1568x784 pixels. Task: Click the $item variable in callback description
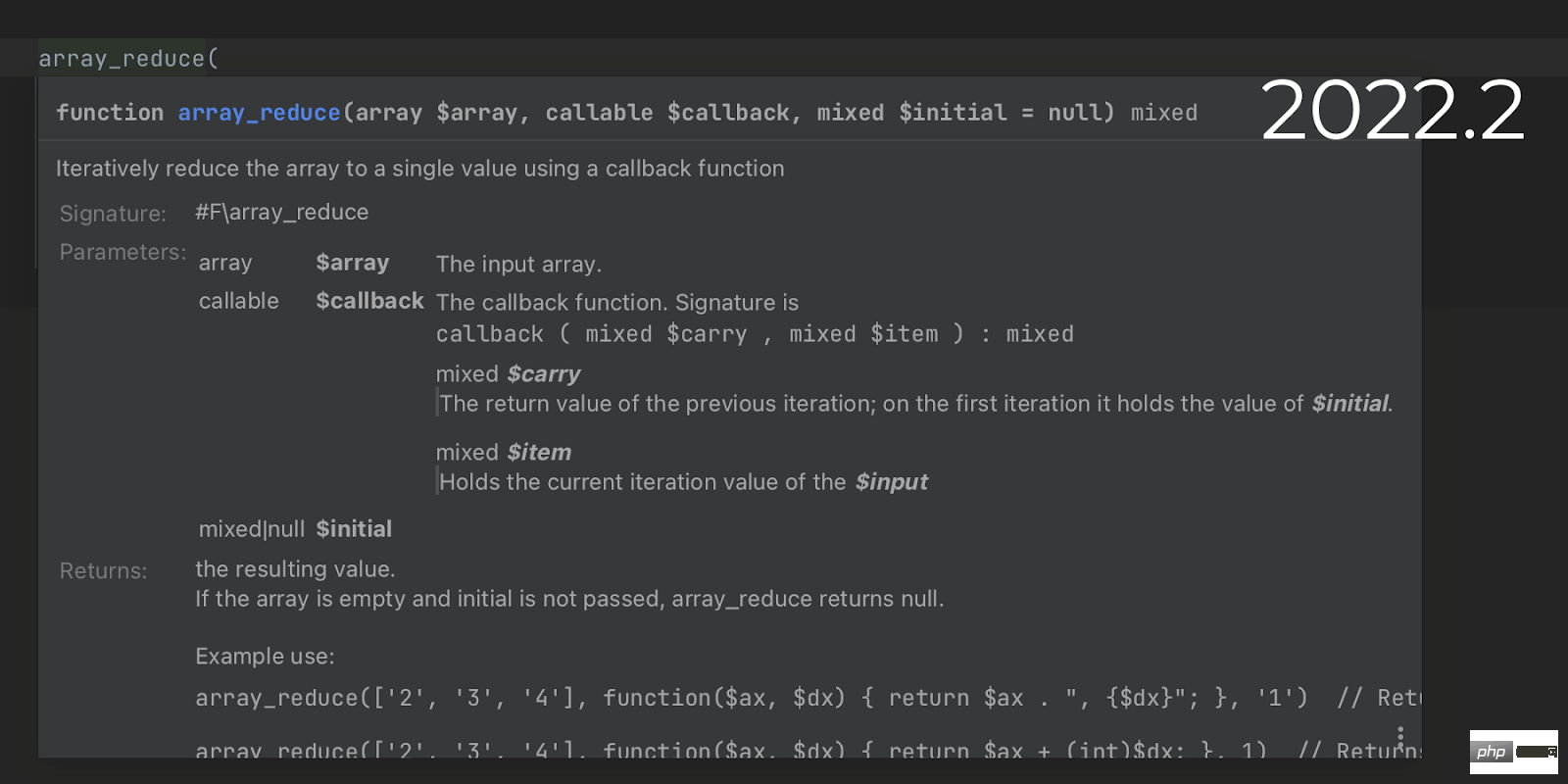click(540, 452)
